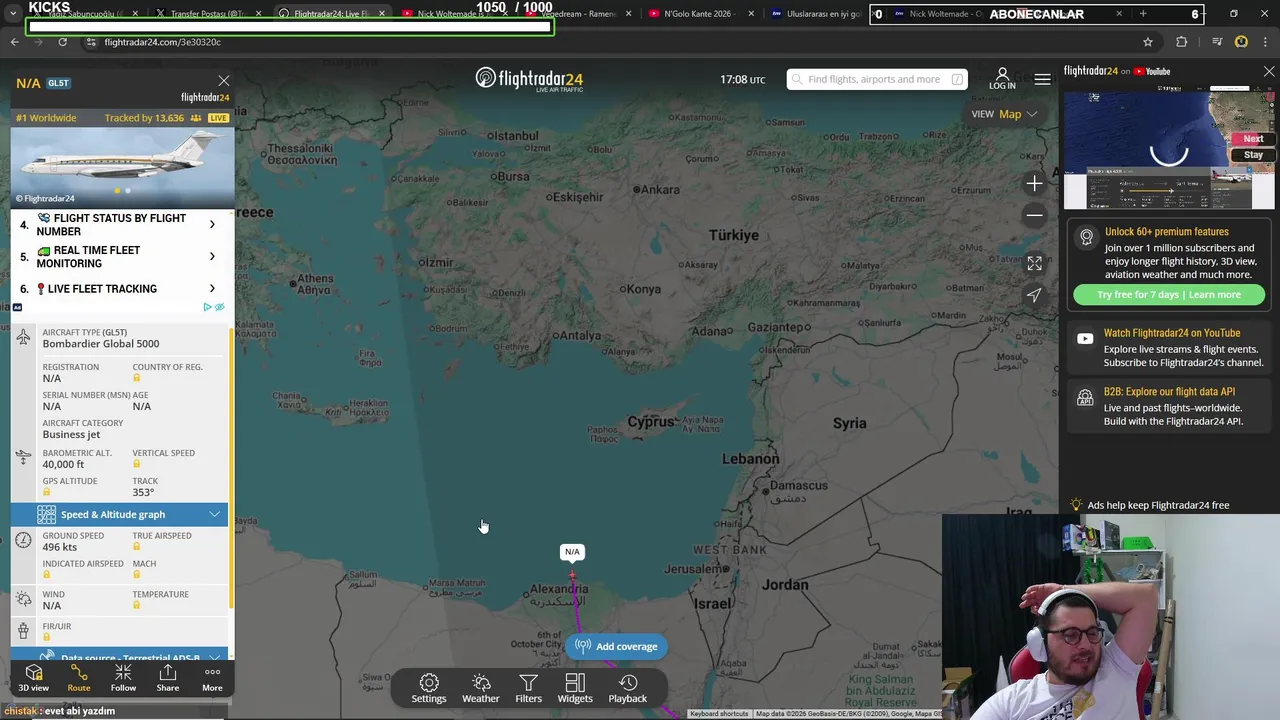
Task: Click the address bar URL
Action: [163, 42]
